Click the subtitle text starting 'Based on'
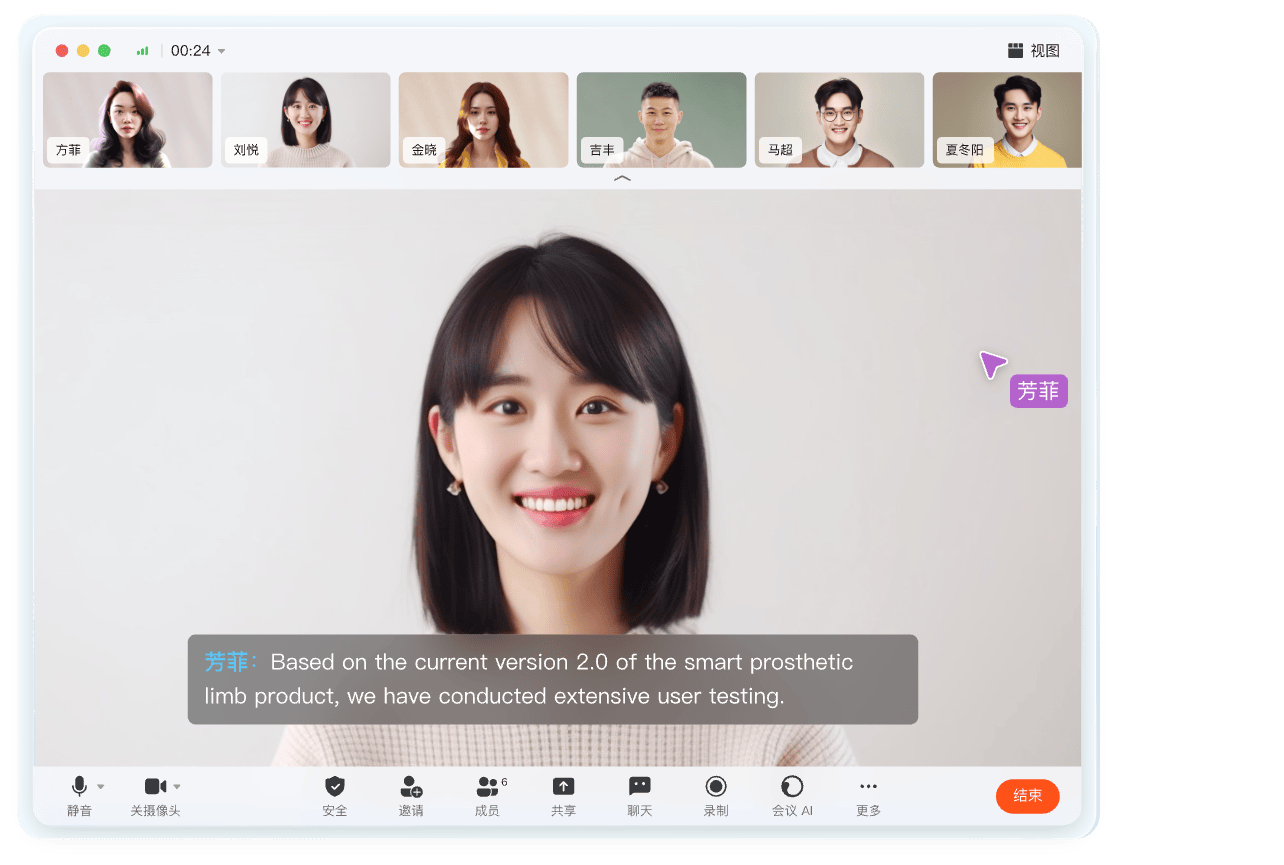 pyautogui.click(x=528, y=679)
